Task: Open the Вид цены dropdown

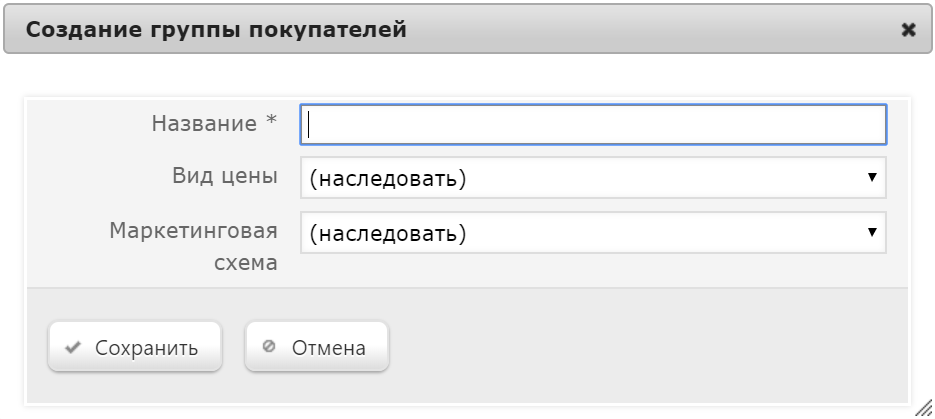Action: point(593,178)
